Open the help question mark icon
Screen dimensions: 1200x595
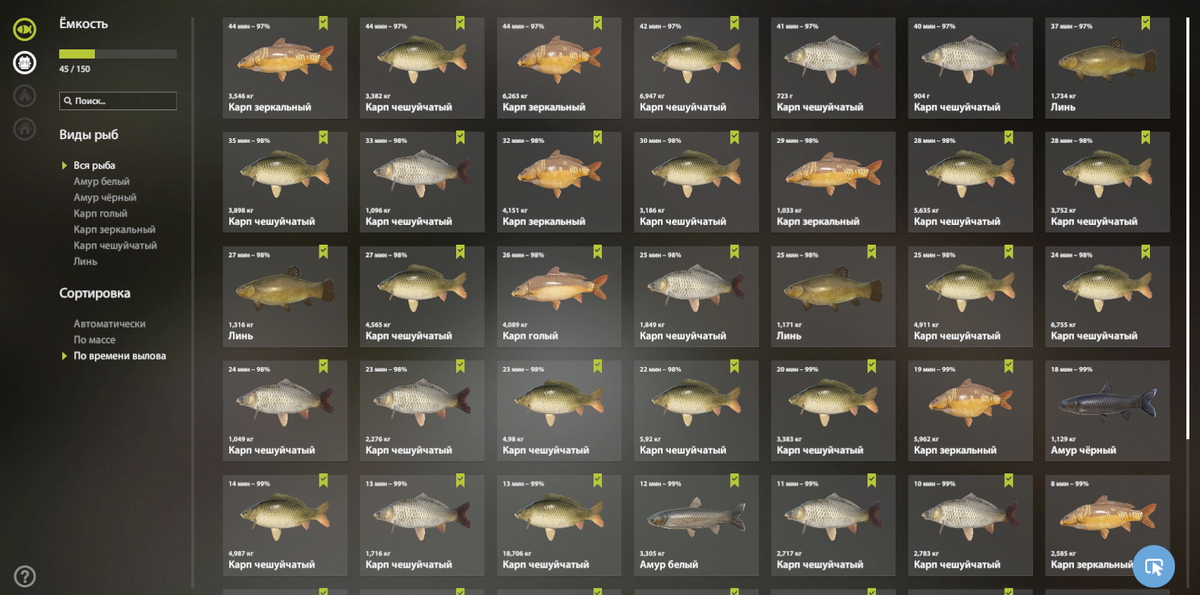point(25,576)
